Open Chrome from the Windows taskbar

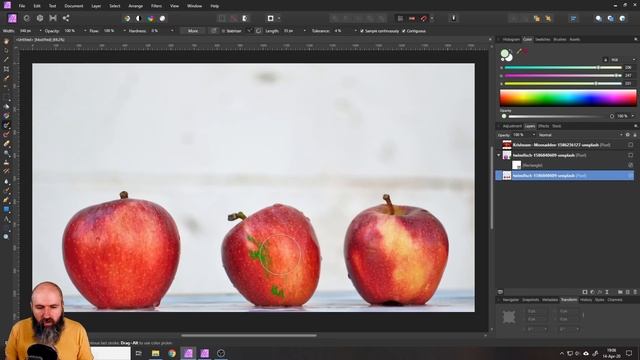pyautogui.click(x=172, y=353)
